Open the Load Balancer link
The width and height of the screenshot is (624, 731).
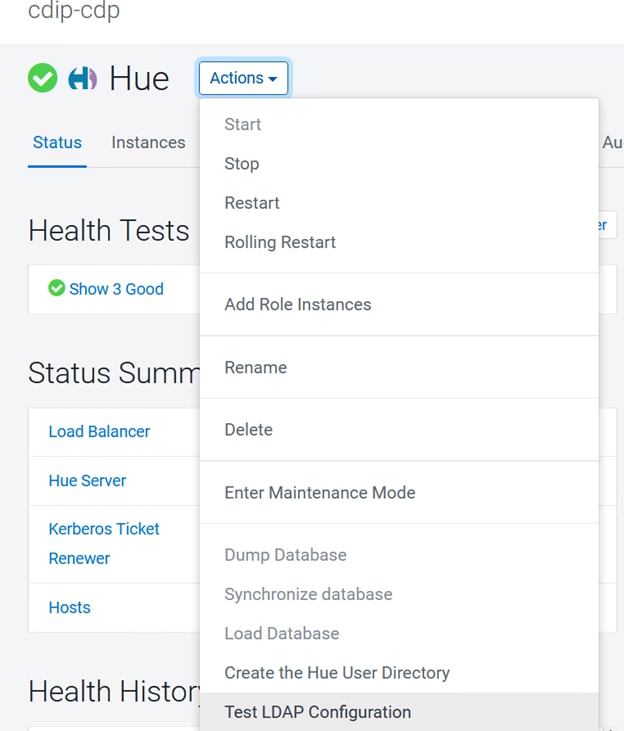click(x=99, y=431)
